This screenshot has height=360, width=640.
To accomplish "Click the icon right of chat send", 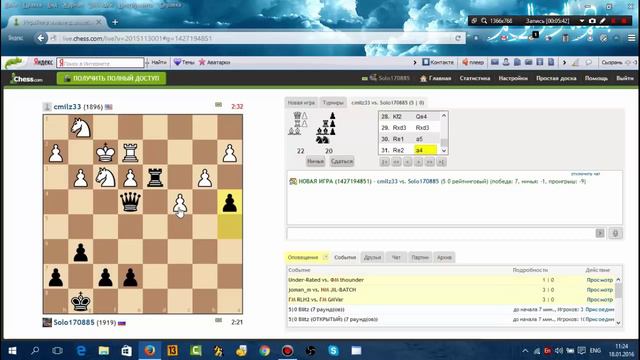I will pyautogui.click(x=616, y=233).
